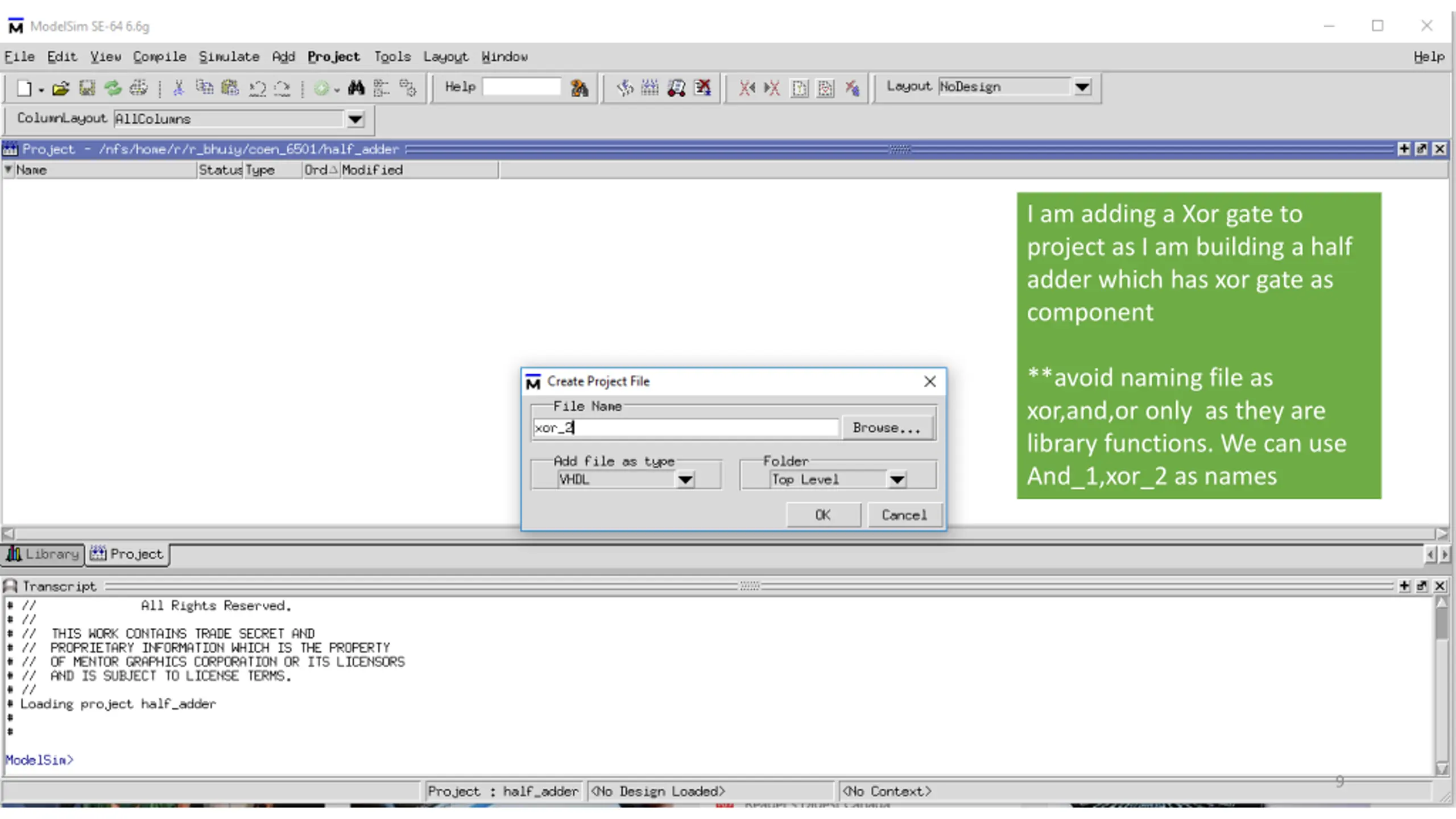Screen dimensions: 1456x819
Task: Undock the Transcript pane
Action: point(1421,586)
